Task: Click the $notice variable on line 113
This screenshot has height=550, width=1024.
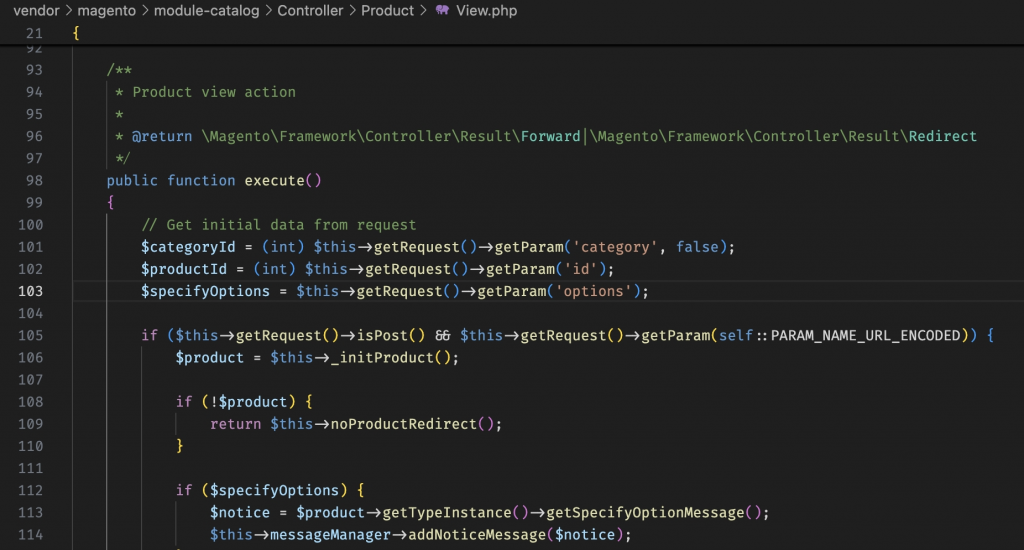Action: 240,512
